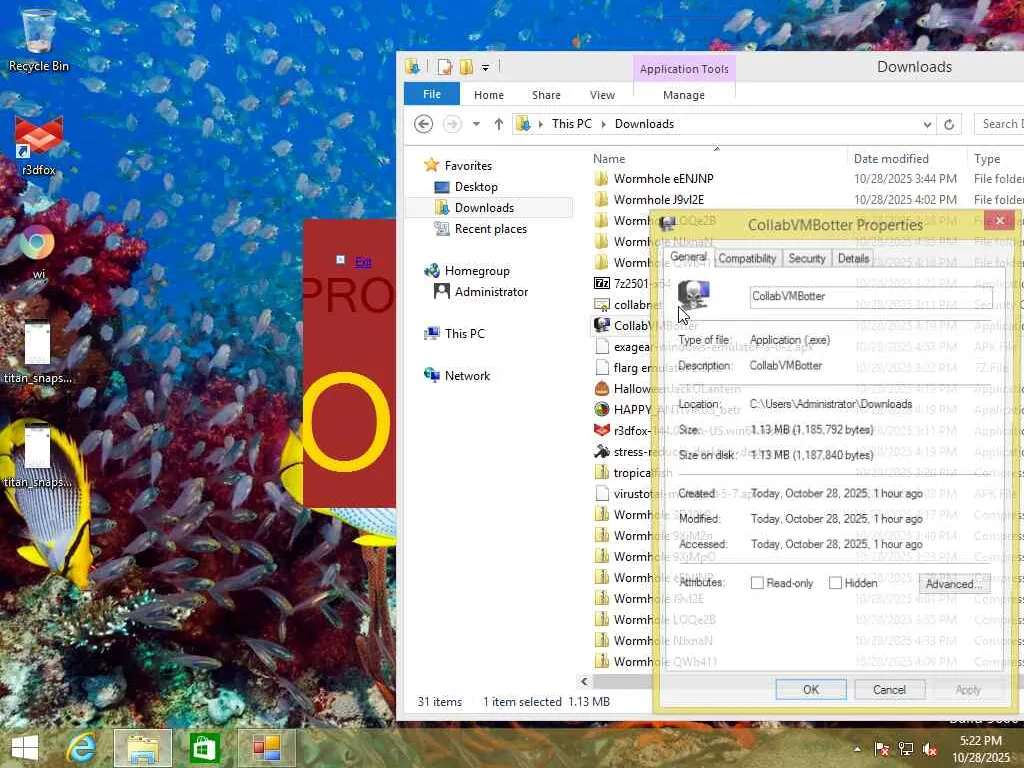1024x768 pixels.
Task: Click the Explorer forward arrow
Action: (x=452, y=123)
